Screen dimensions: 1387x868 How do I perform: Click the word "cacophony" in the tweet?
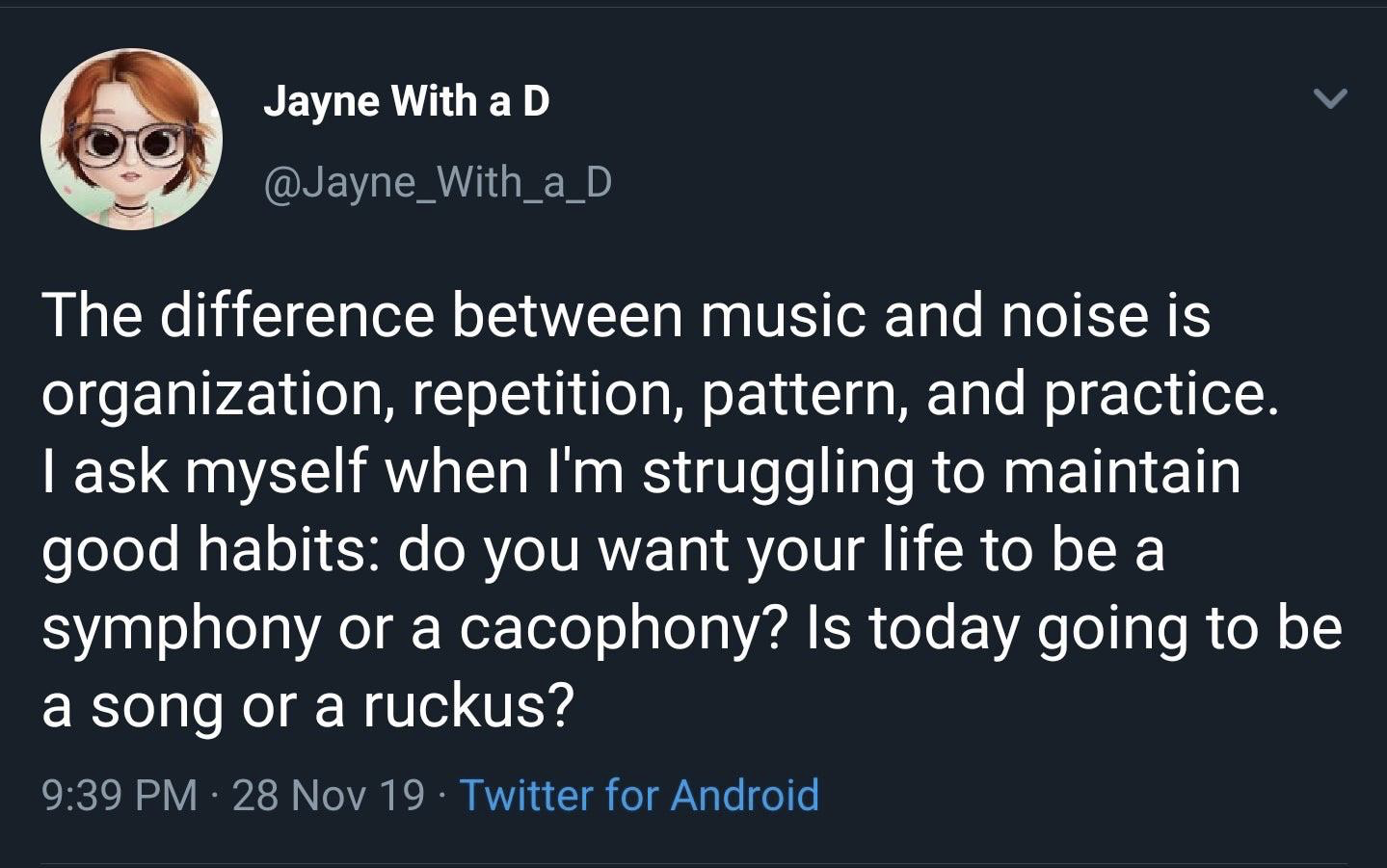[609, 629]
